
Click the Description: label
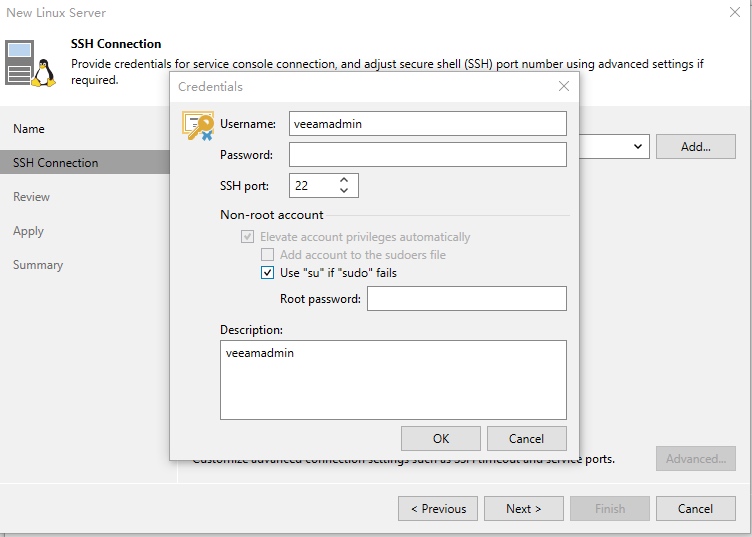click(251, 330)
